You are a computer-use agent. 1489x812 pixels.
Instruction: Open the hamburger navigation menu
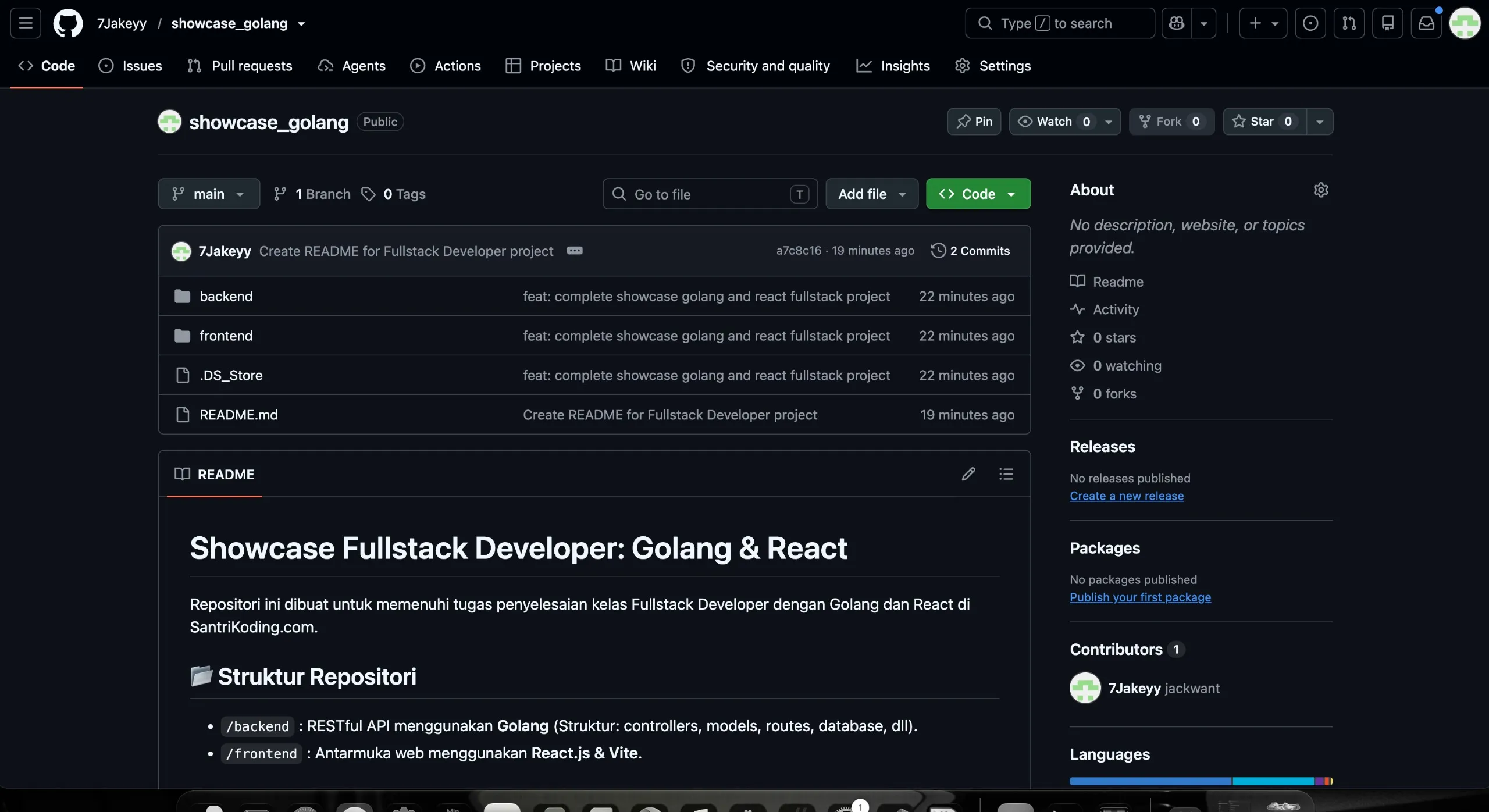point(26,23)
